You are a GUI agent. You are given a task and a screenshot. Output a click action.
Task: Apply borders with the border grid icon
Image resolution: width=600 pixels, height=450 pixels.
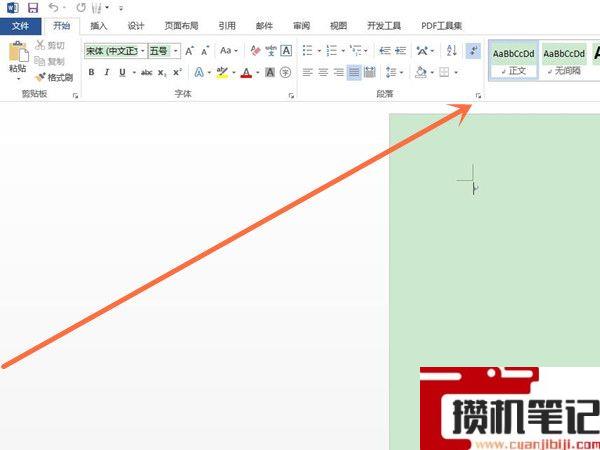pyautogui.click(x=444, y=72)
